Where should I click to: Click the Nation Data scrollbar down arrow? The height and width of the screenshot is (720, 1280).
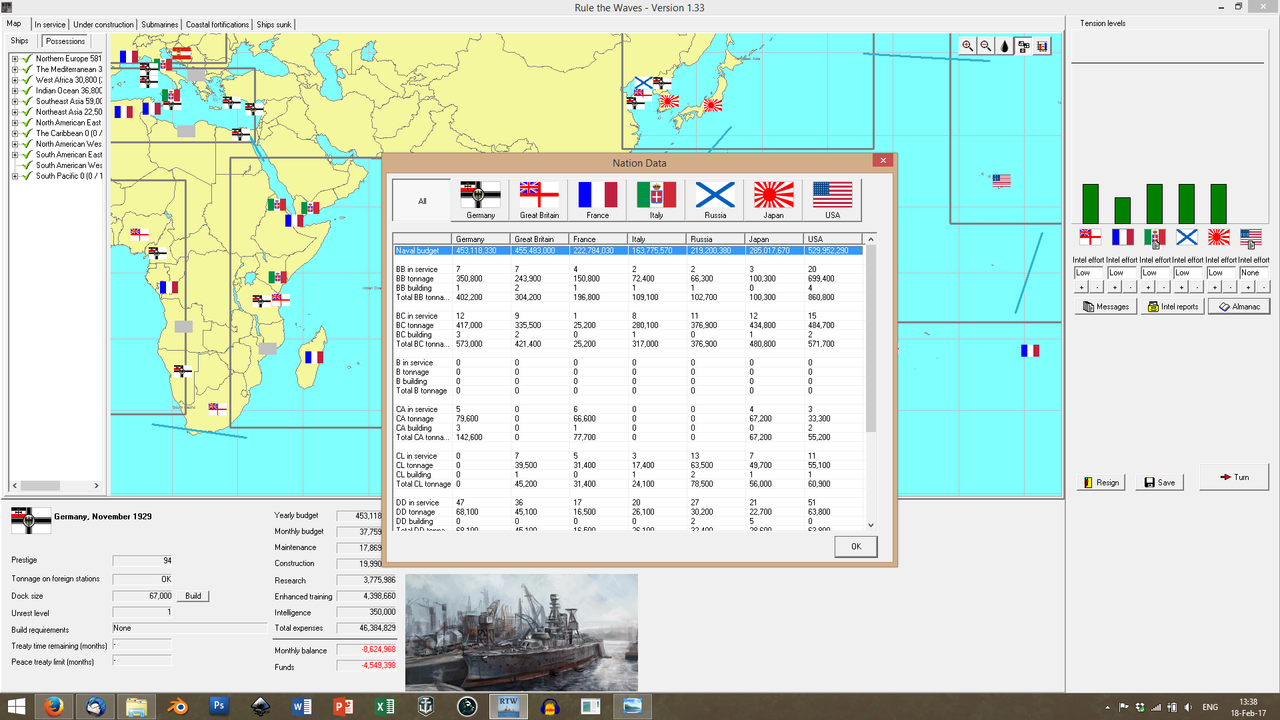[x=870, y=524]
